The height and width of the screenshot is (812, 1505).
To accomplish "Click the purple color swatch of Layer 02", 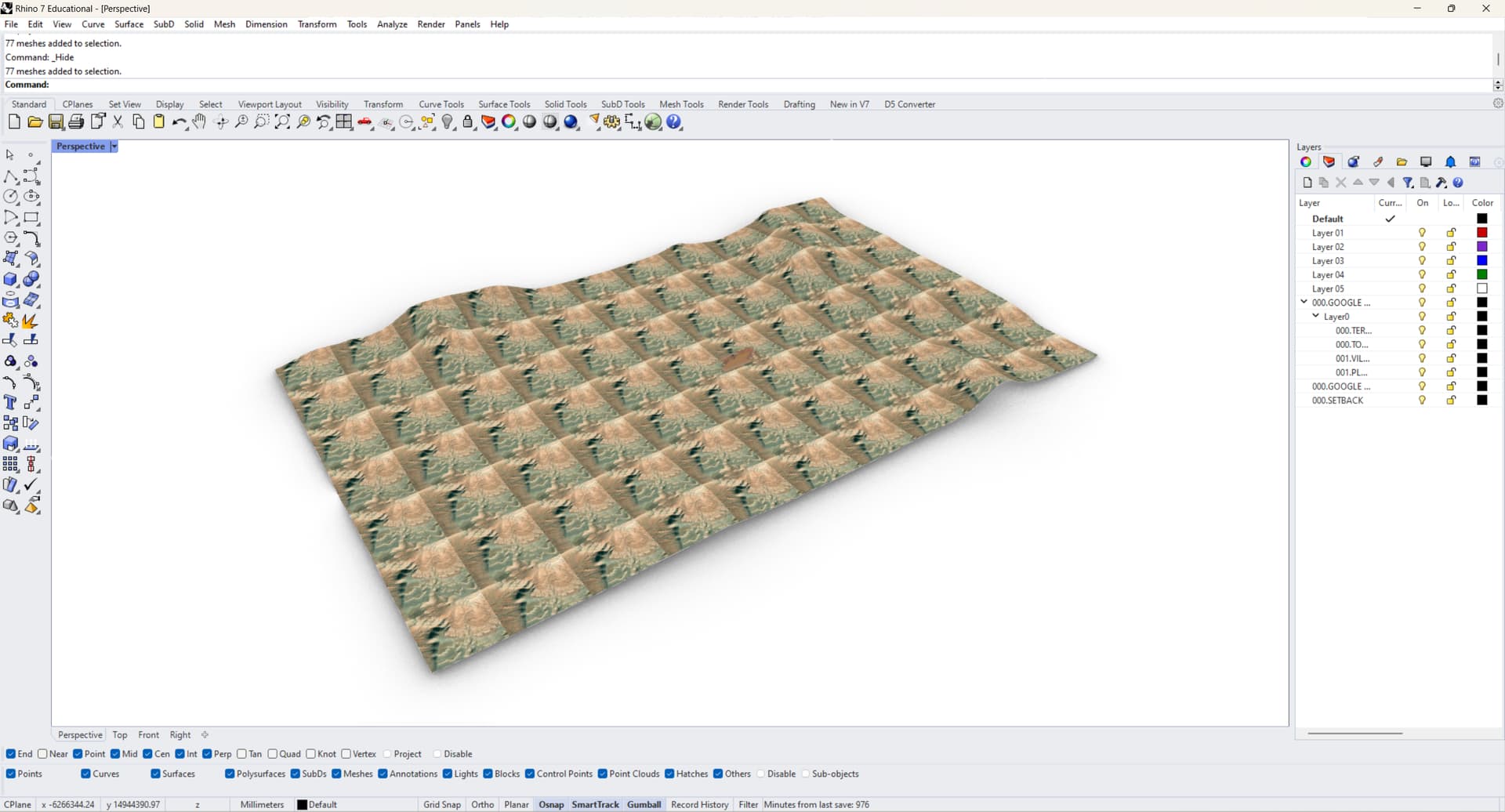I will click(x=1482, y=247).
